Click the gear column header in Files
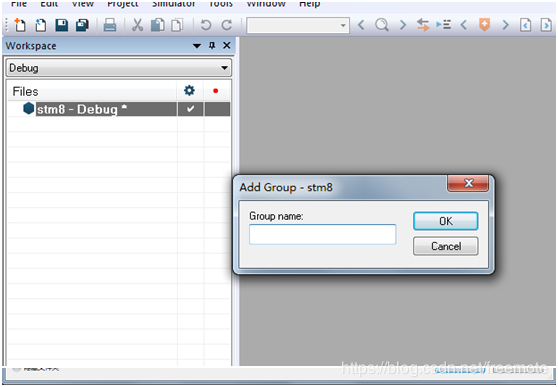Viewport: 558px width, 387px height. [189, 91]
